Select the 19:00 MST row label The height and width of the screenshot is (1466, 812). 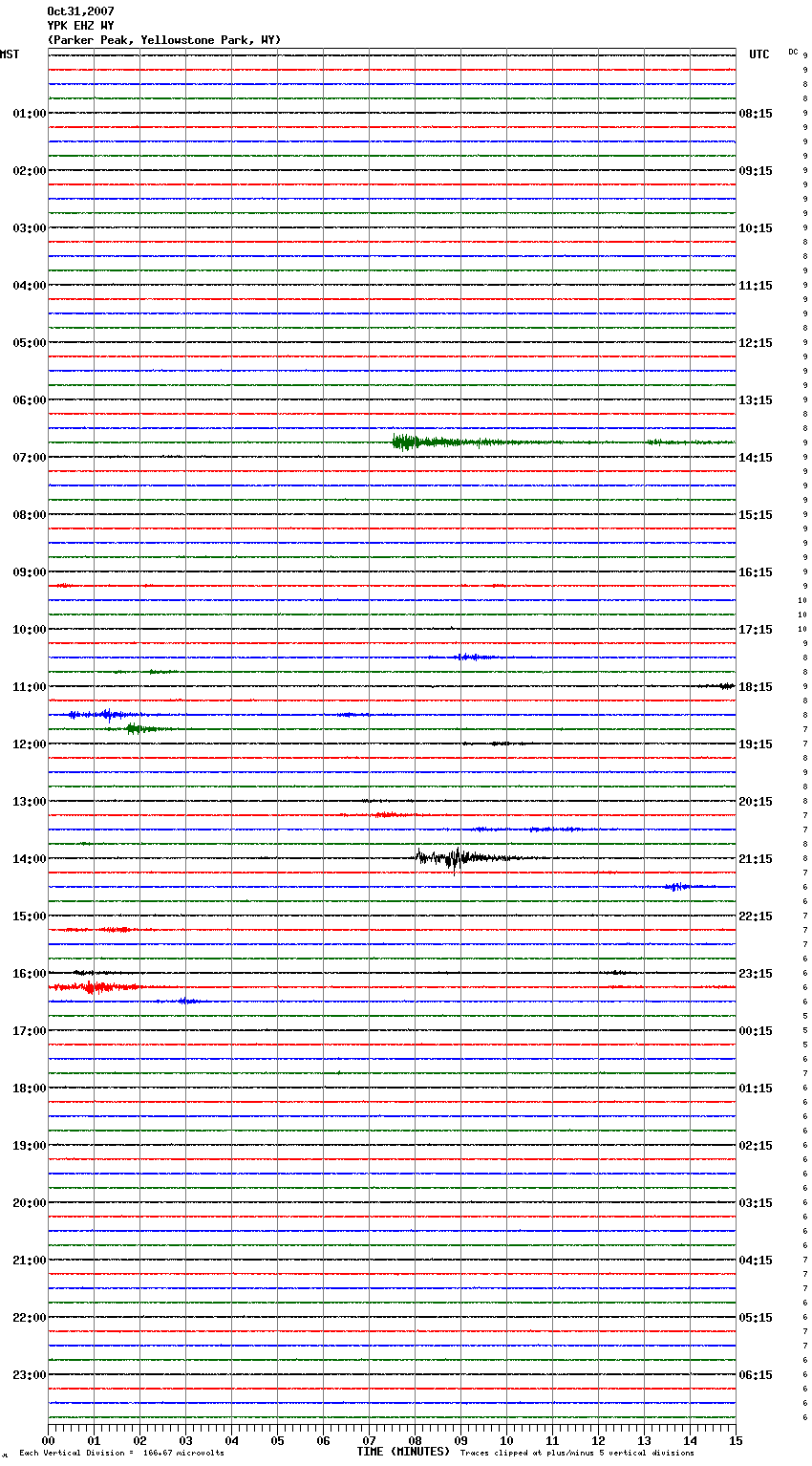30,1145
